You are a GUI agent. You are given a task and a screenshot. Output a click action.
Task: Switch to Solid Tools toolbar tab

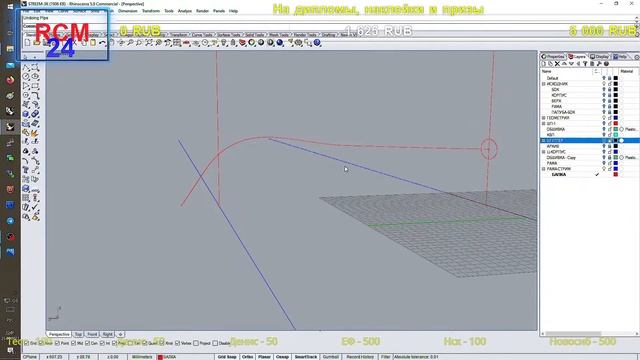coord(255,35)
